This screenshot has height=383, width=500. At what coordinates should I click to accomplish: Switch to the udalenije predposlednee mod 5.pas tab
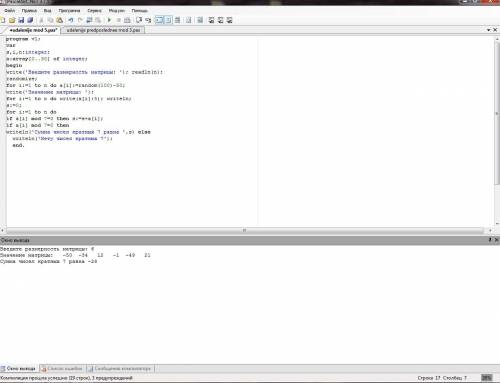[103, 30]
